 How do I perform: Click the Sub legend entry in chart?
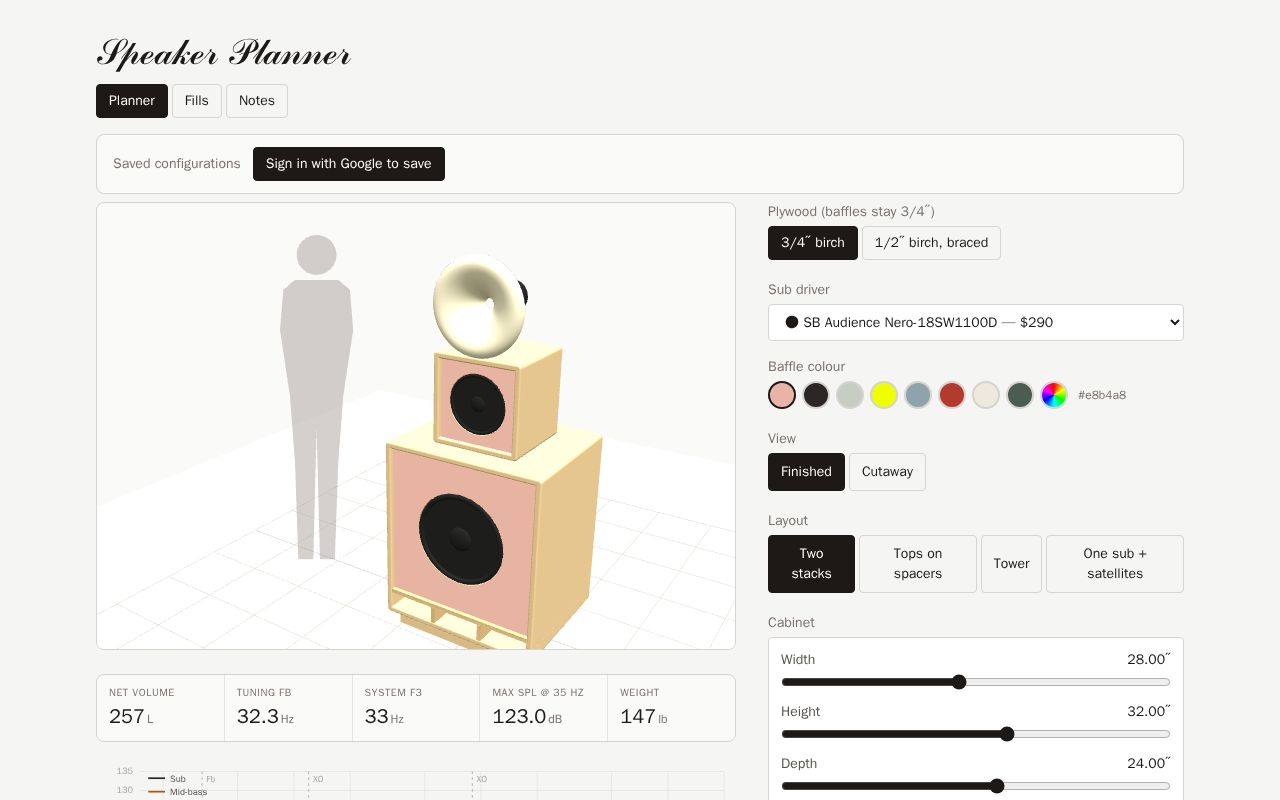click(x=167, y=779)
